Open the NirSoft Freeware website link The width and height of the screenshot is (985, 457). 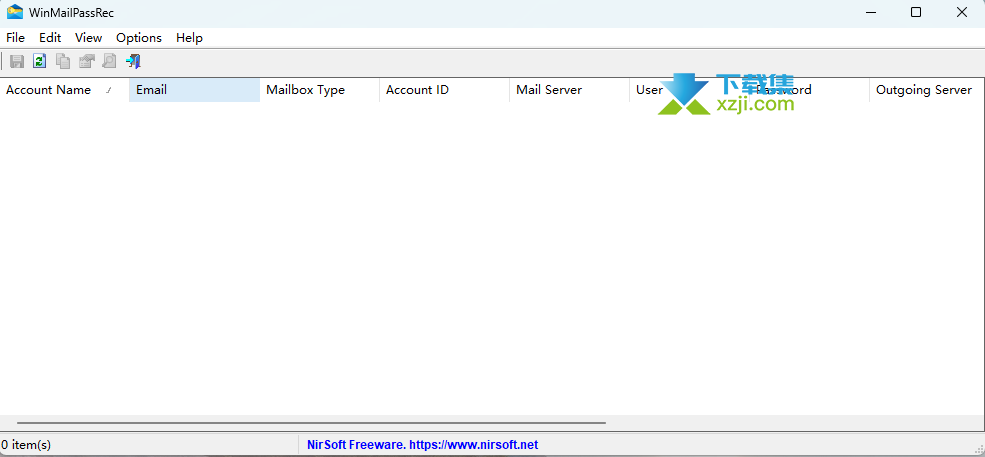pyautogui.click(x=422, y=444)
